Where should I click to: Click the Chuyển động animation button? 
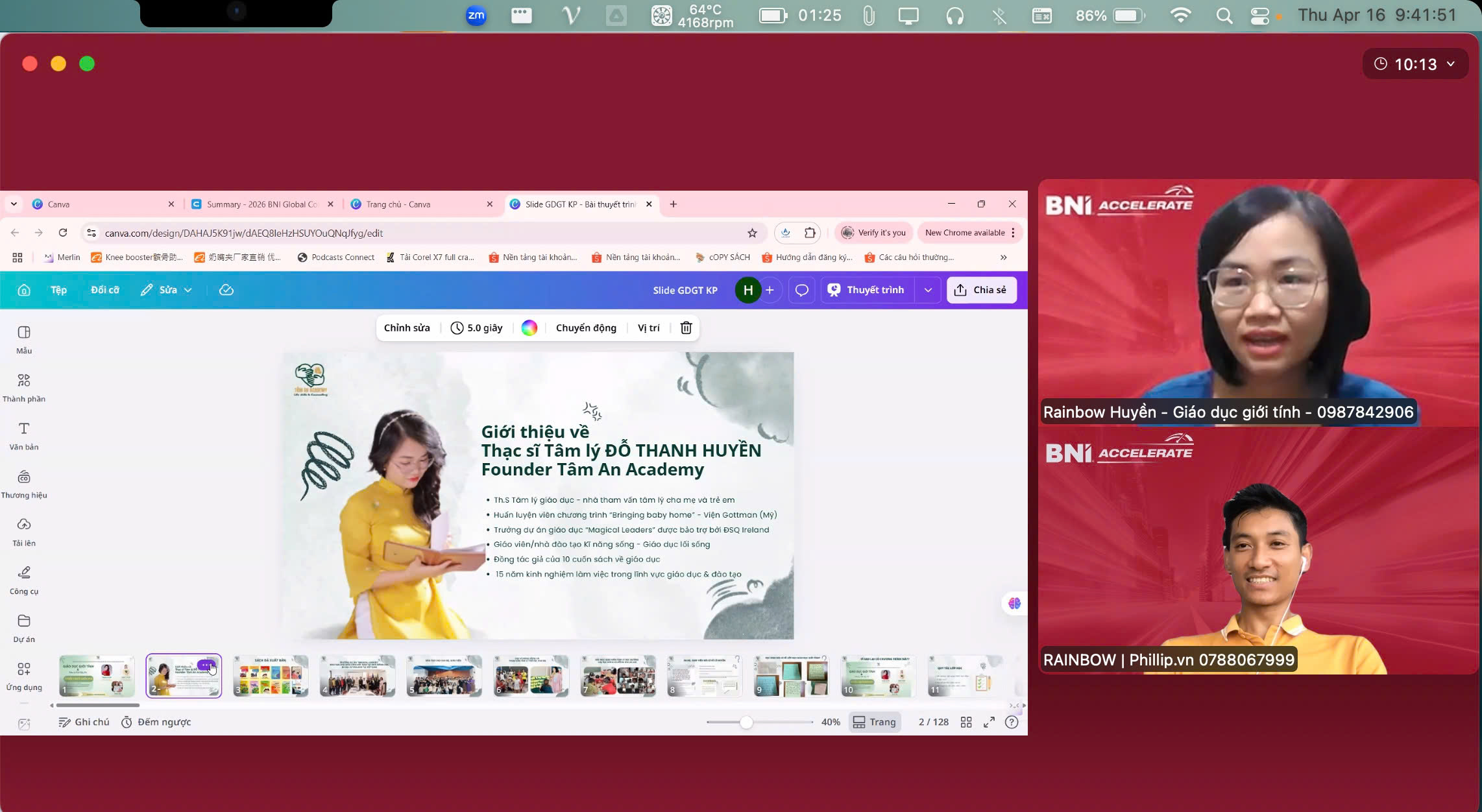pyautogui.click(x=586, y=328)
